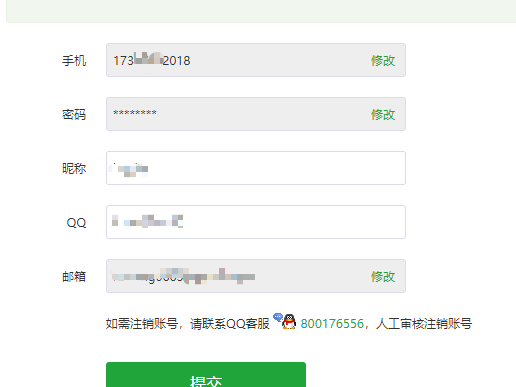The image size is (516, 387).
Task: Click the QQ field label
Action: (x=76, y=223)
